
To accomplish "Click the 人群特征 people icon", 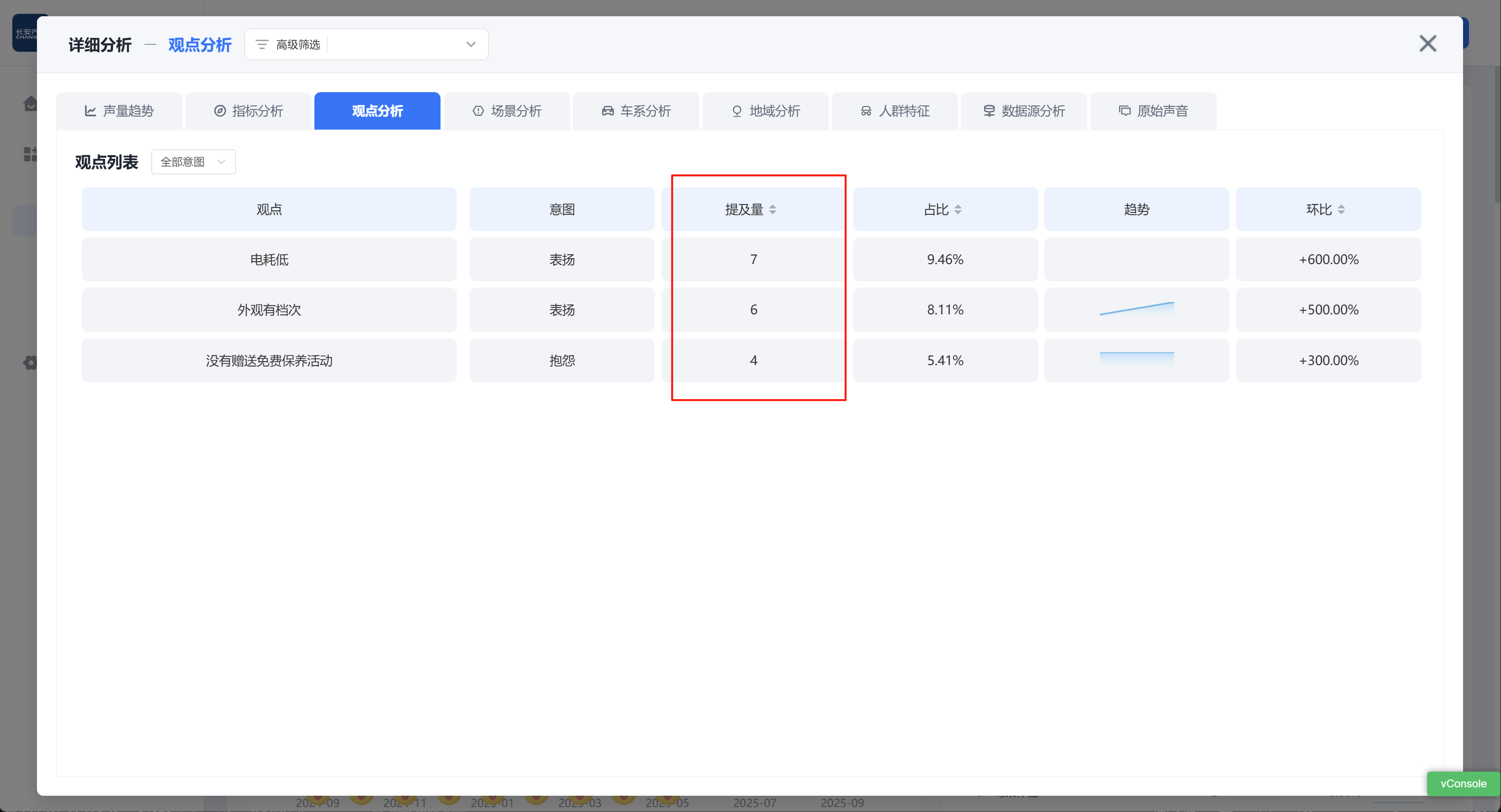I will click(x=866, y=111).
